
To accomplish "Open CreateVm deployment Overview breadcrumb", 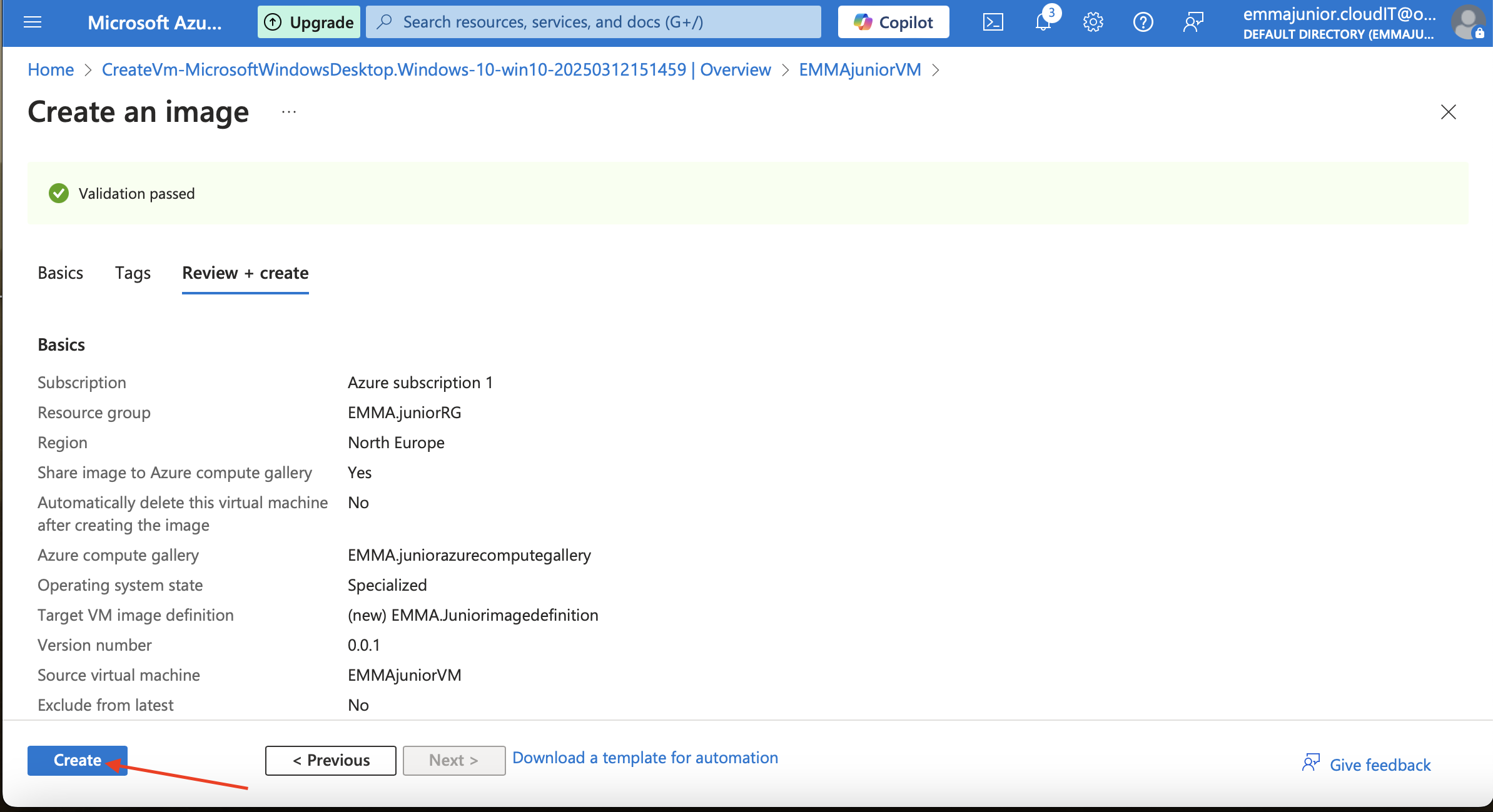I will 436,69.
